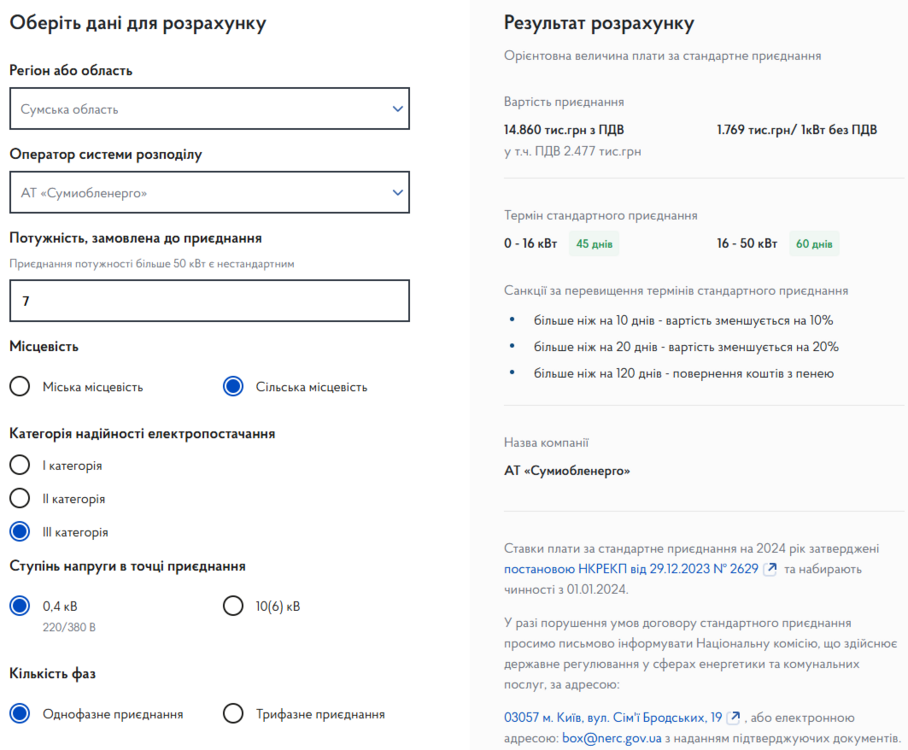Screen dimensions: 908x750
Task: Pick Трифазне приєднання phase option
Action: [234, 714]
